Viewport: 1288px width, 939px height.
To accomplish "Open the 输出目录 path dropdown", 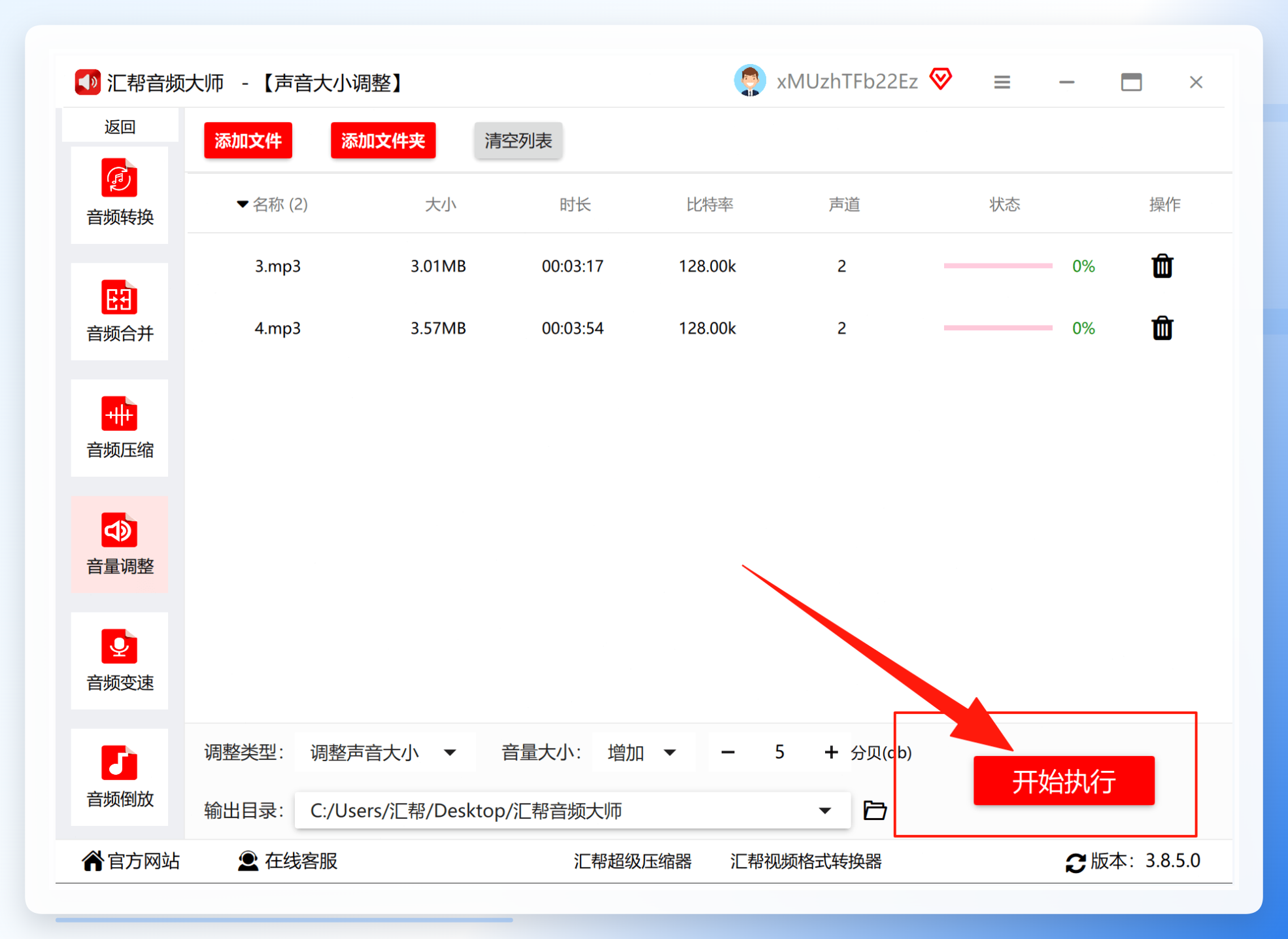I will pyautogui.click(x=573, y=811).
